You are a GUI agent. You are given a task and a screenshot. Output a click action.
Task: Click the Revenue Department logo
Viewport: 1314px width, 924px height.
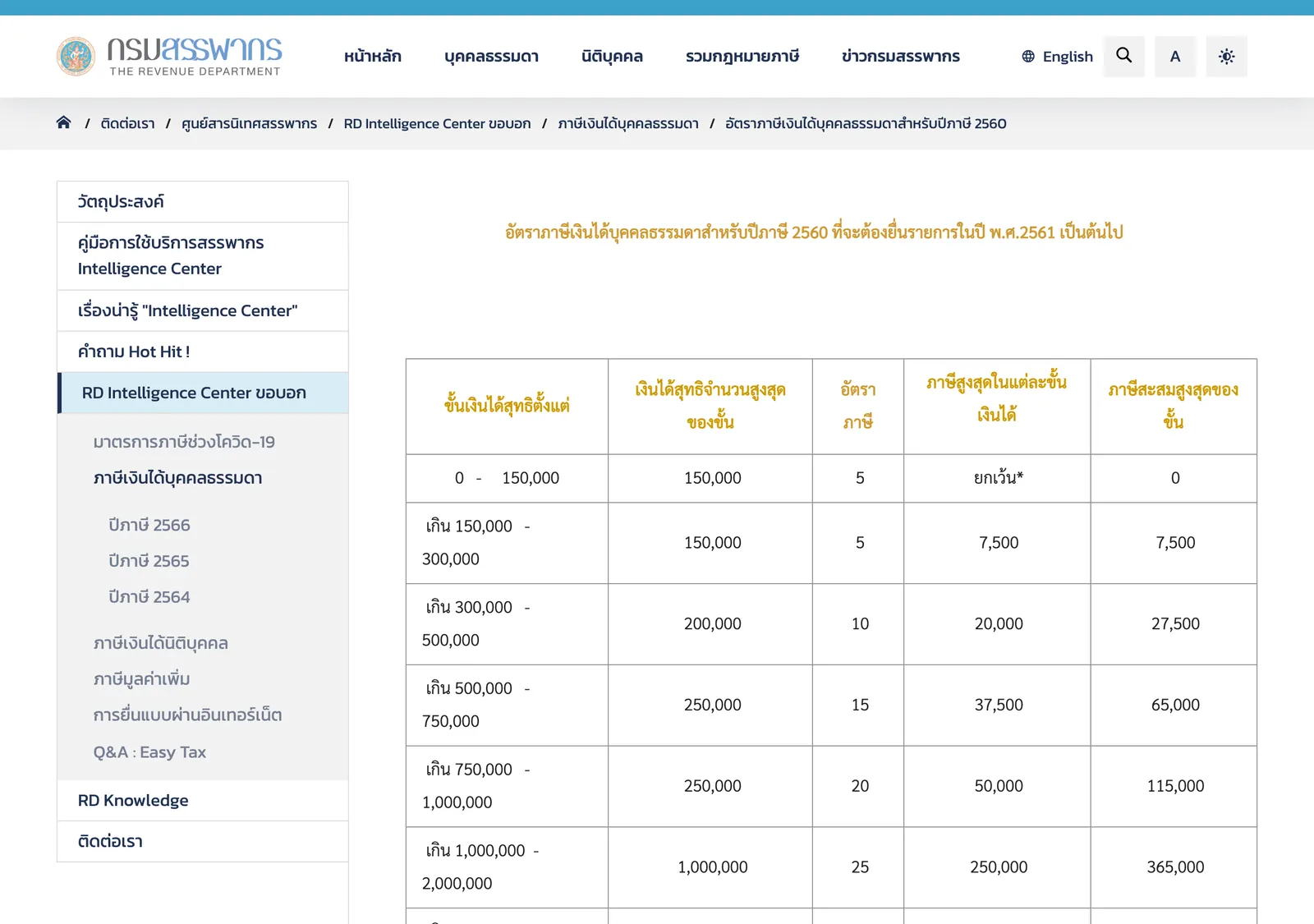tap(169, 56)
